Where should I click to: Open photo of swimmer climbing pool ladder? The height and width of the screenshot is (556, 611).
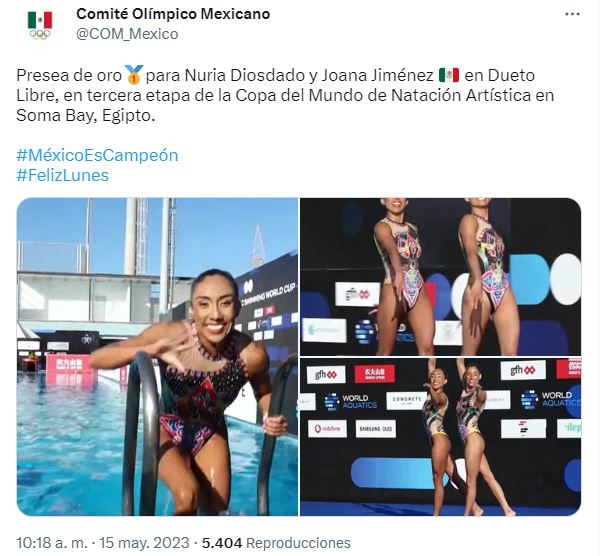(x=157, y=357)
